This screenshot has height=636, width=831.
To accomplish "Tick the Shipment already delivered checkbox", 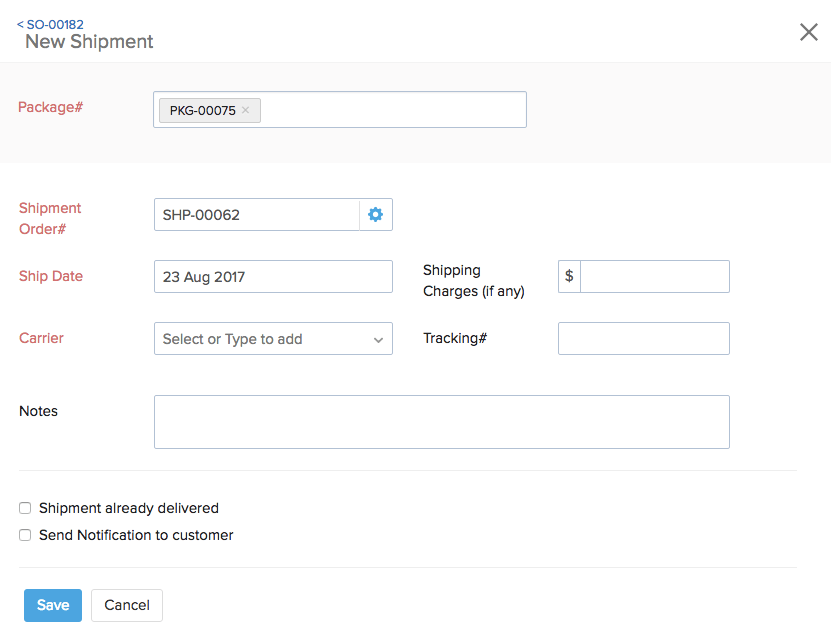I will pos(25,508).
